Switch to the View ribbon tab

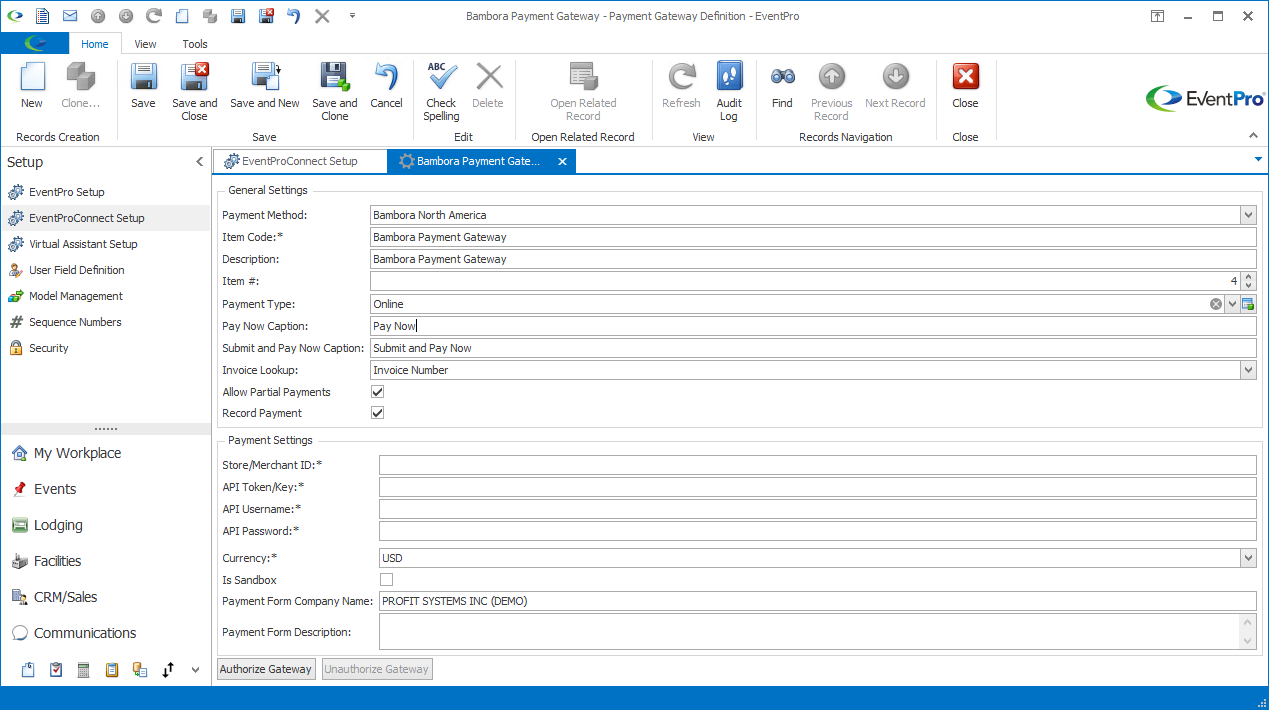(145, 44)
